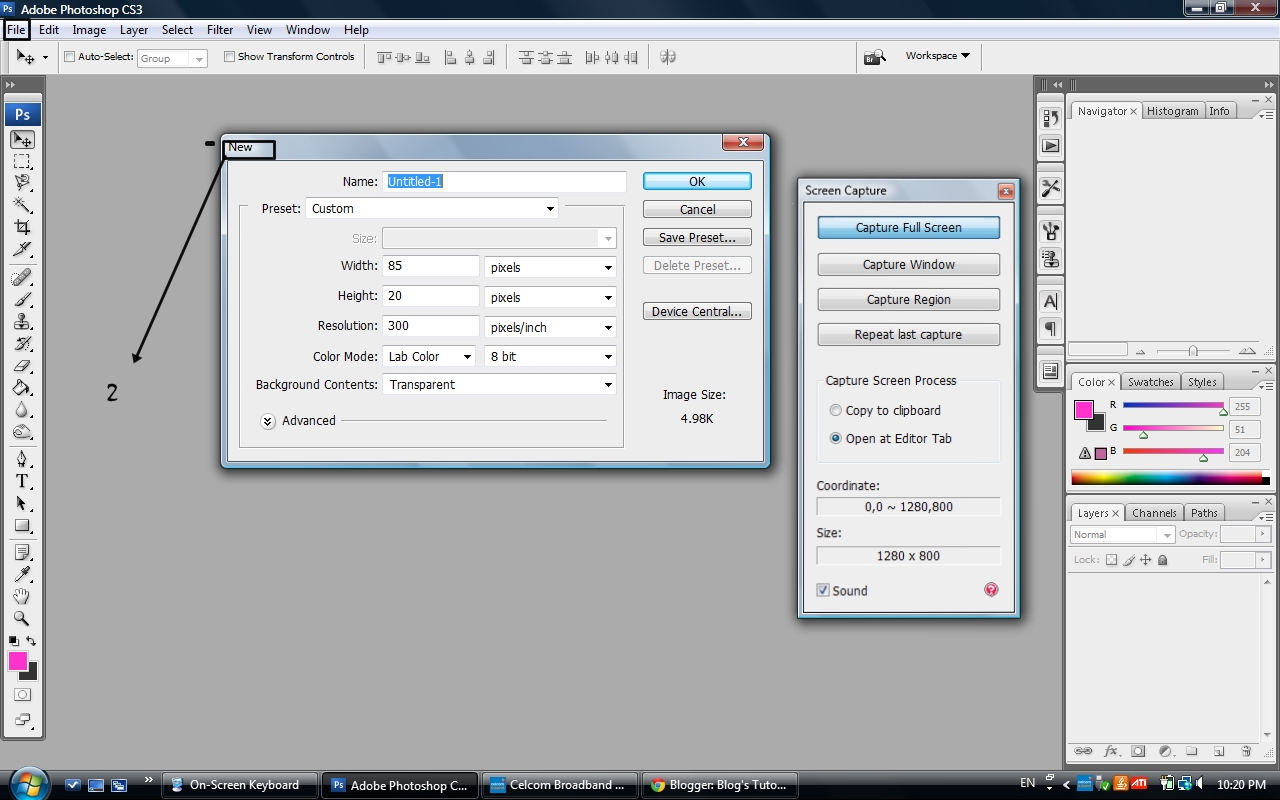
Task: Select the Notes tool
Action: (22, 552)
